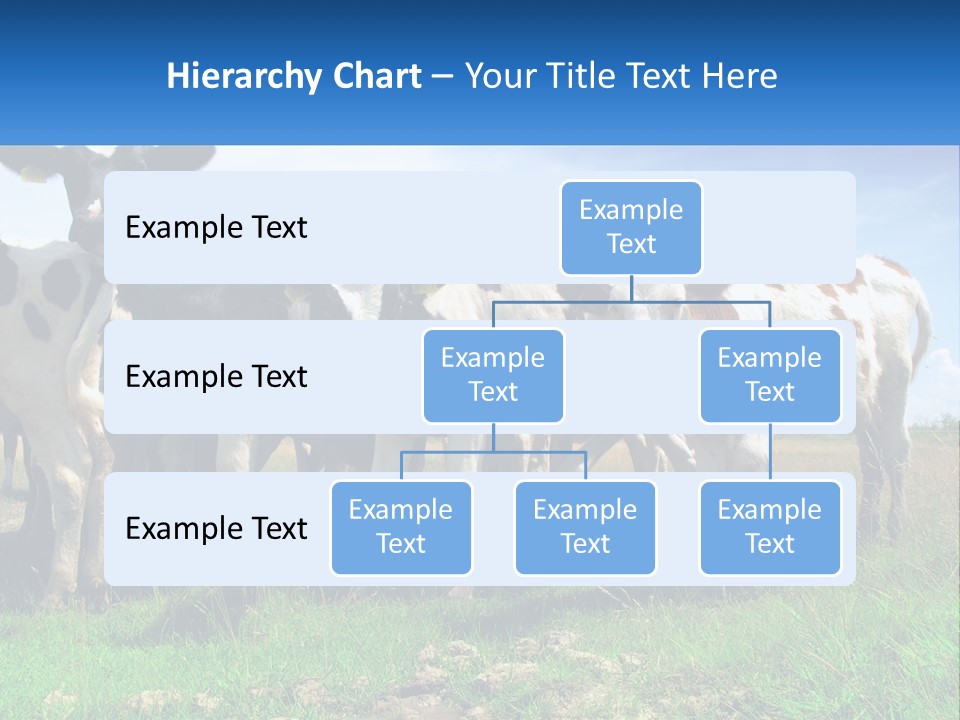This screenshot has height=720, width=960.
Task: Select the connector line below the root box
Action: [631, 289]
